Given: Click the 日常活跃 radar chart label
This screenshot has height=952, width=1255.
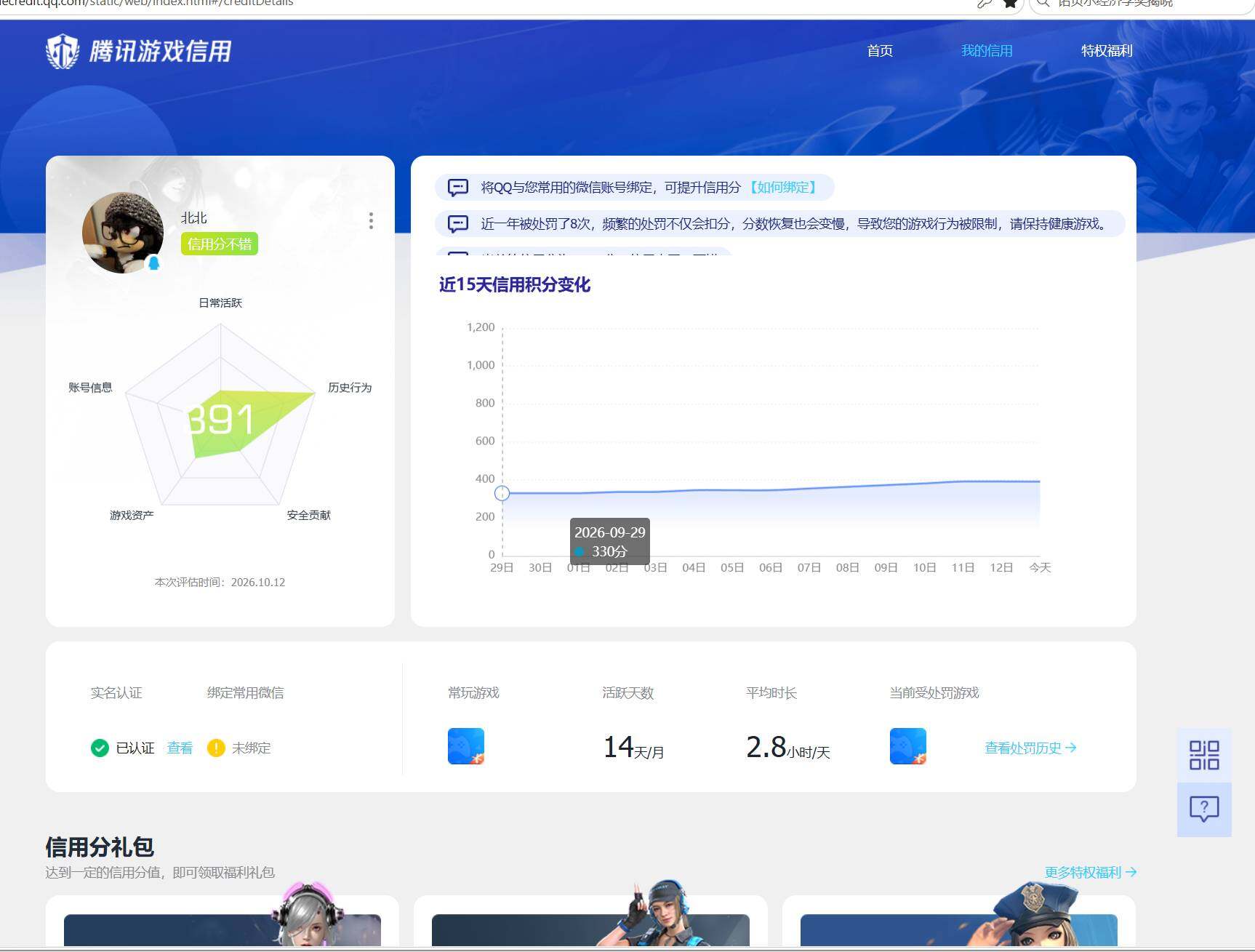Looking at the screenshot, I should tap(220, 303).
